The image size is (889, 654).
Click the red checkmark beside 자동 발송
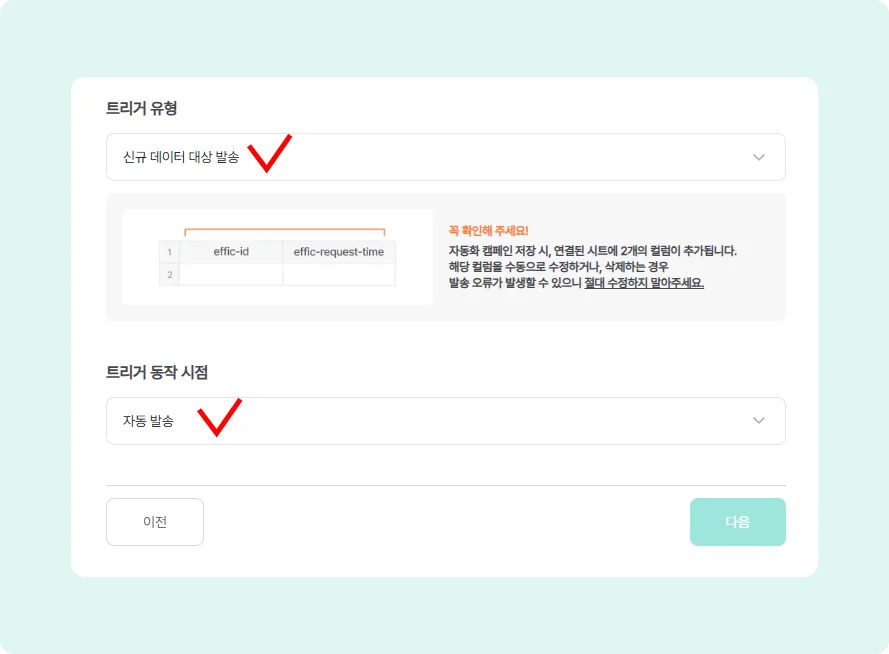click(219, 416)
